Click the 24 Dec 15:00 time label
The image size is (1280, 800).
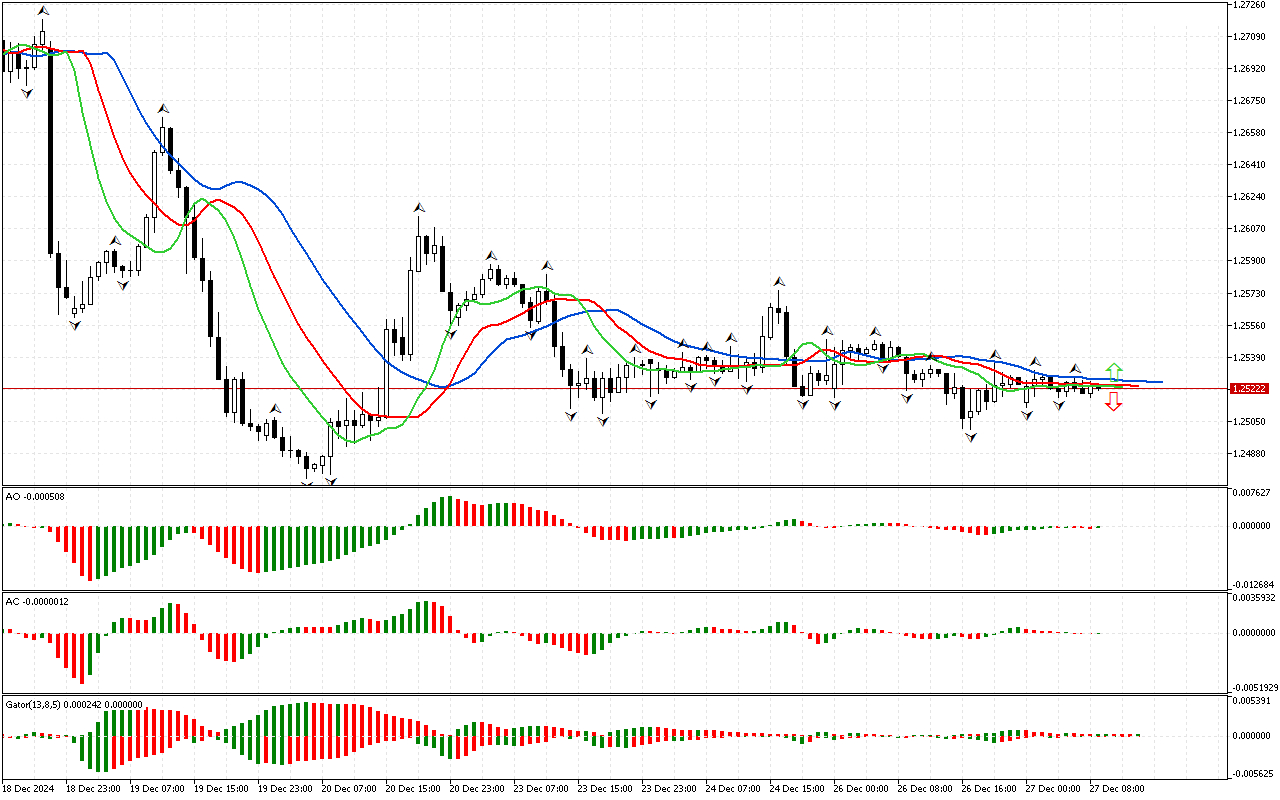pyautogui.click(x=797, y=789)
